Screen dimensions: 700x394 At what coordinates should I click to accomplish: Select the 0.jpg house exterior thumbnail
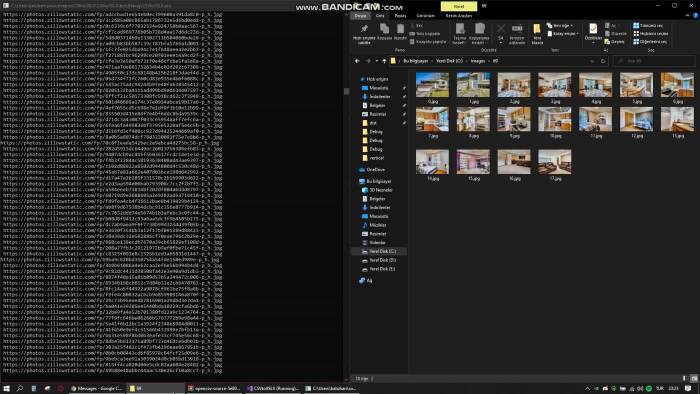[x=432, y=85]
